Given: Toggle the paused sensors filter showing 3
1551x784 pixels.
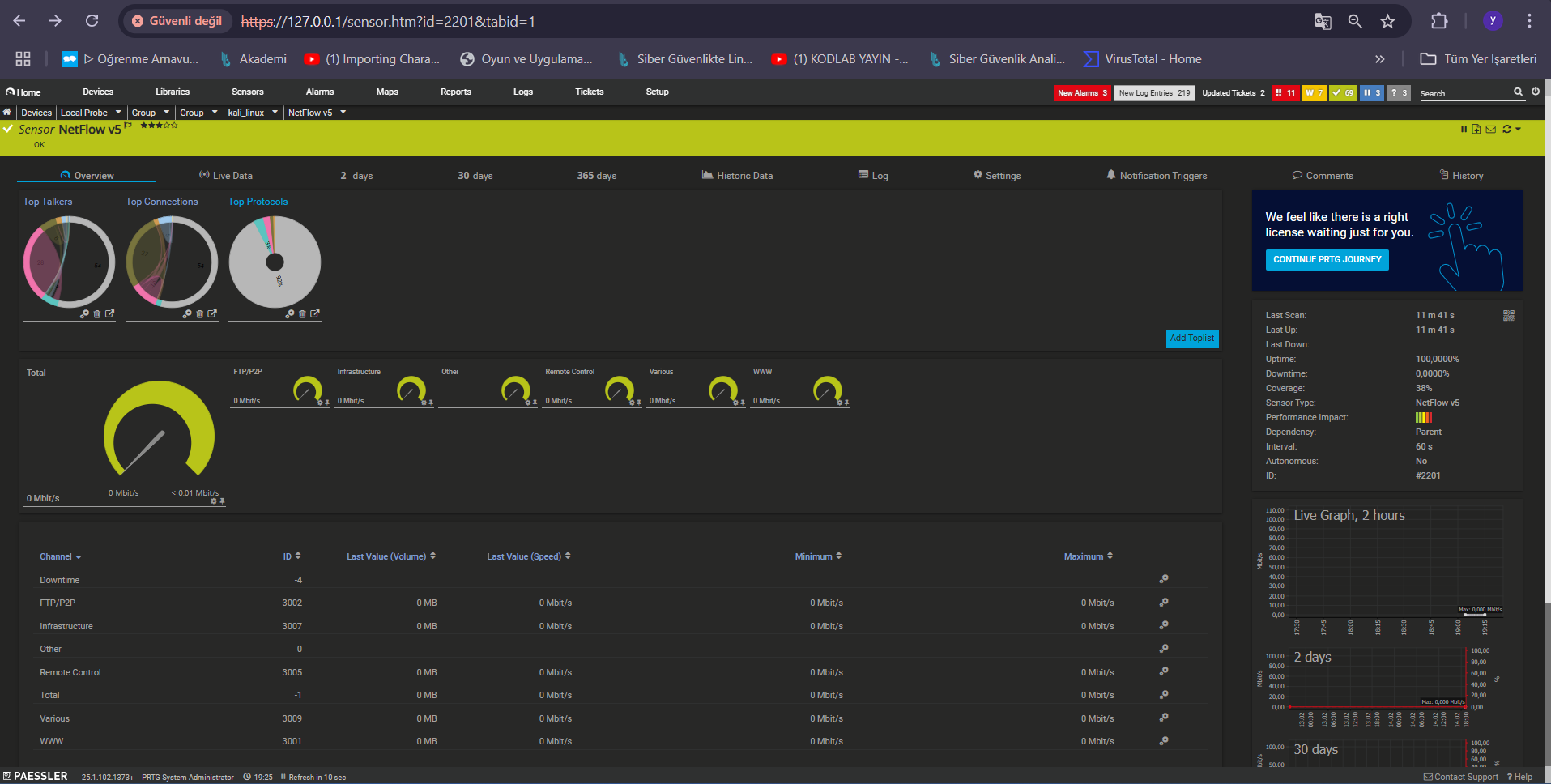Looking at the screenshot, I should [1372, 93].
